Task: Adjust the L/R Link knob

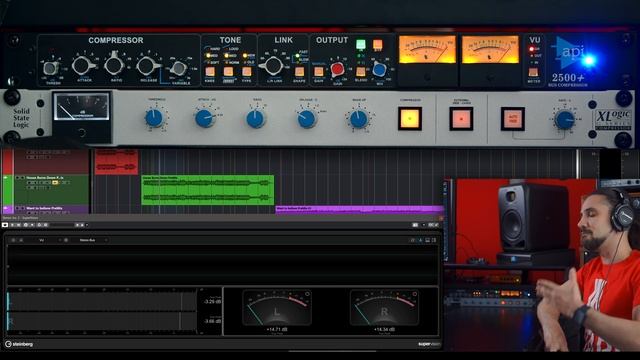Action: pyautogui.click(x=273, y=65)
